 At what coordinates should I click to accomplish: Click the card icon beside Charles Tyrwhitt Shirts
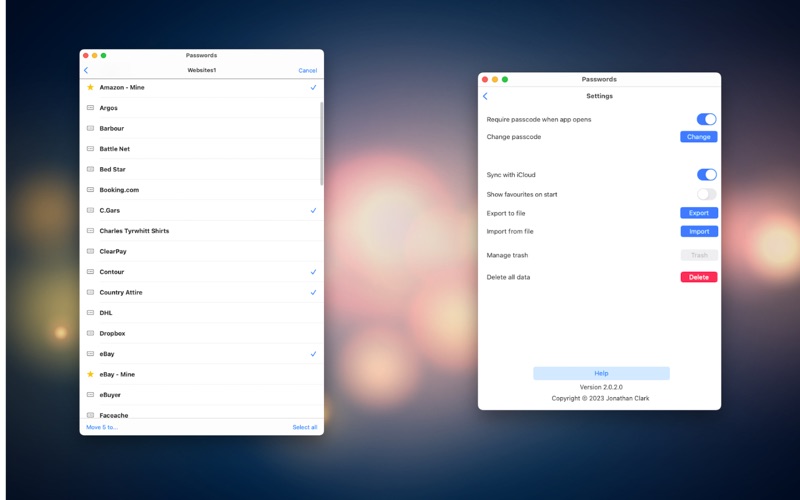tap(90, 231)
